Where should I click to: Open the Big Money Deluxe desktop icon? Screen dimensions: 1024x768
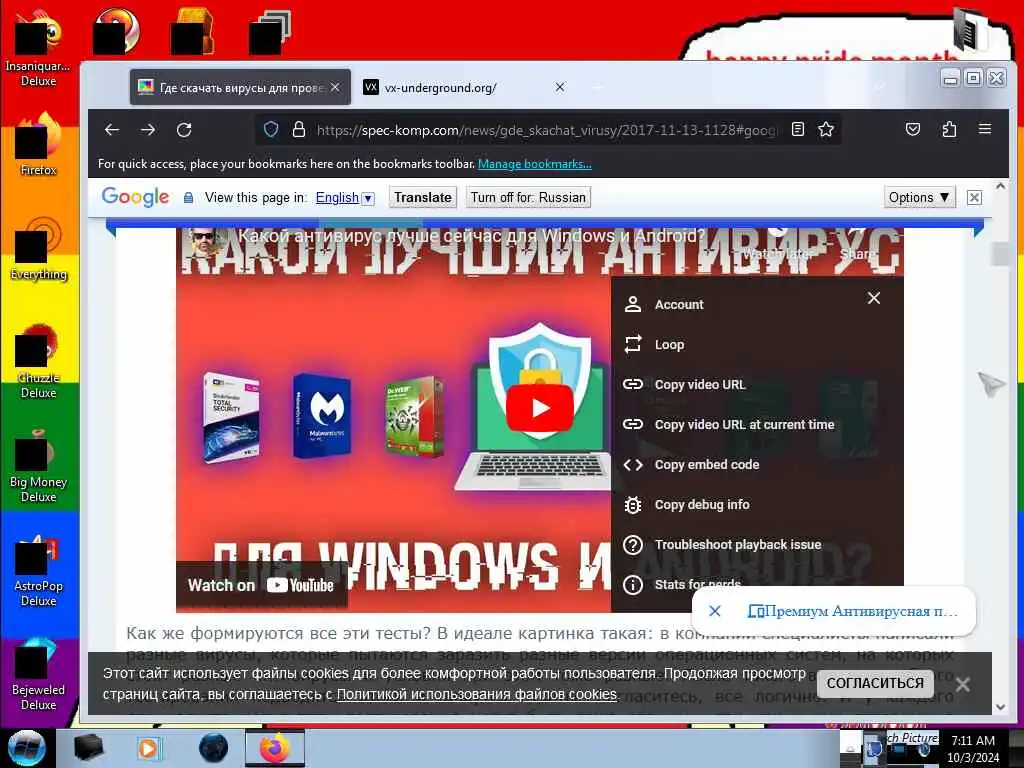[38, 465]
